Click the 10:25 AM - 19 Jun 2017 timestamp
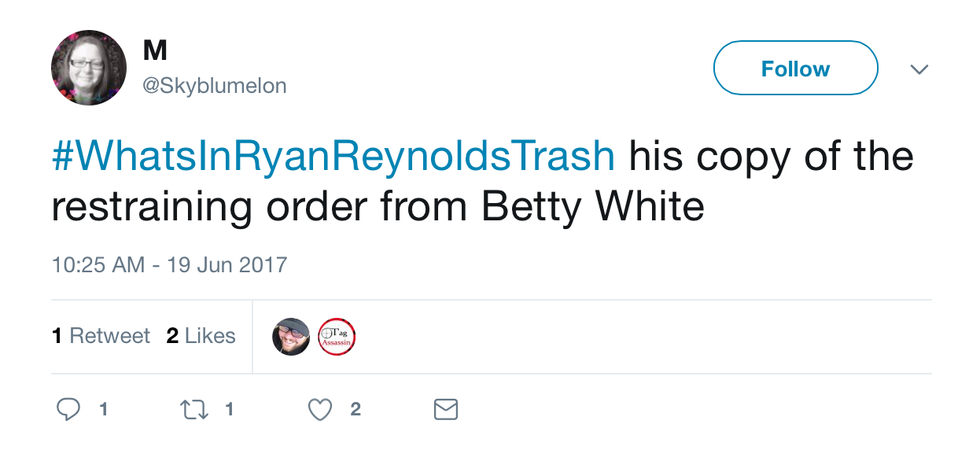 click(x=169, y=265)
